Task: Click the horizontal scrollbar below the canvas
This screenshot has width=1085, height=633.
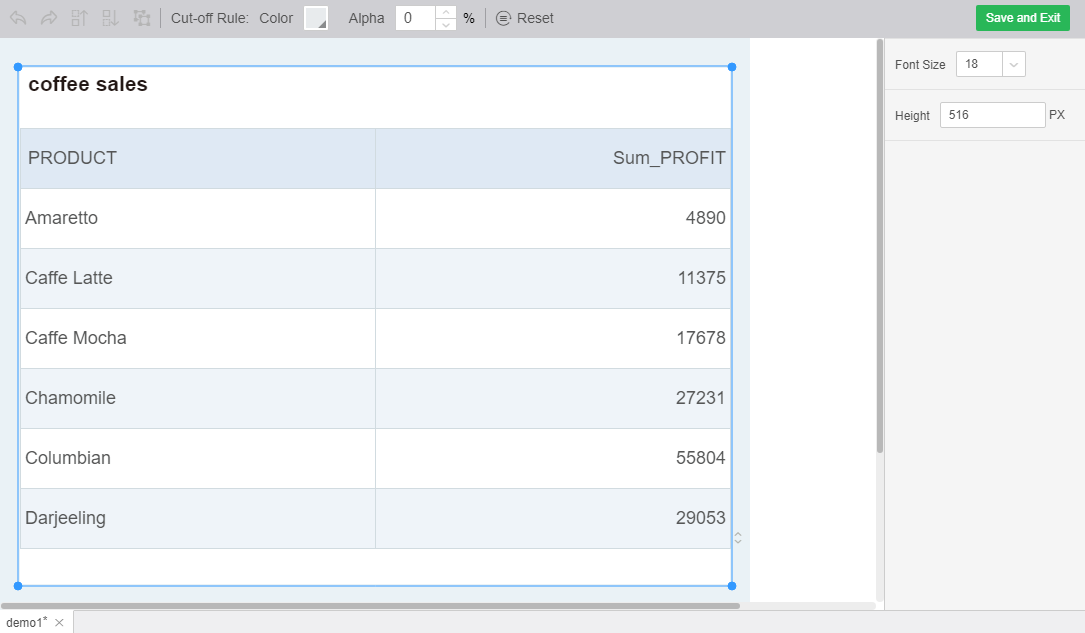Action: pyautogui.click(x=370, y=605)
